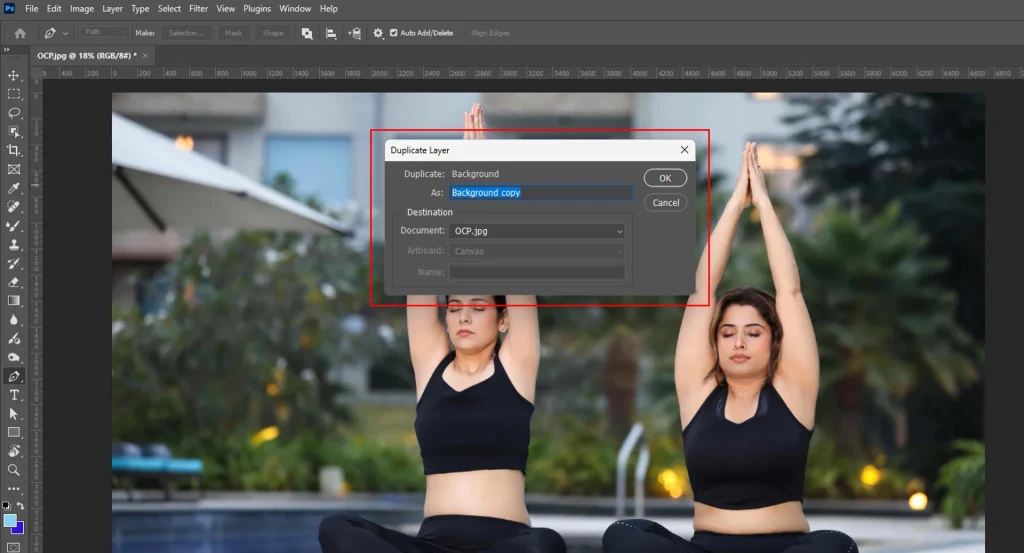
Task: Select the Spot Healing Brush tool
Action: pos(14,207)
